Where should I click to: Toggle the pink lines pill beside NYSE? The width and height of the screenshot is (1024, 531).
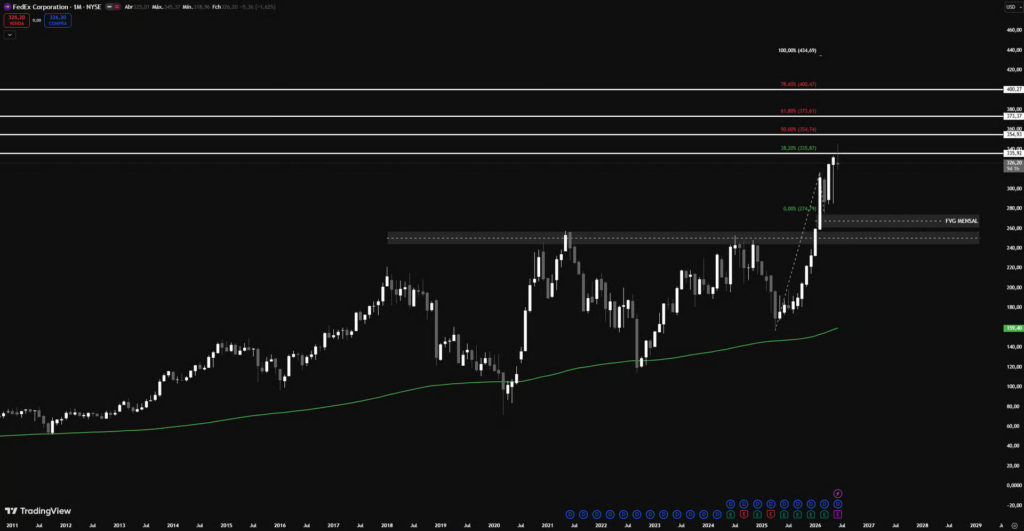[117, 7]
